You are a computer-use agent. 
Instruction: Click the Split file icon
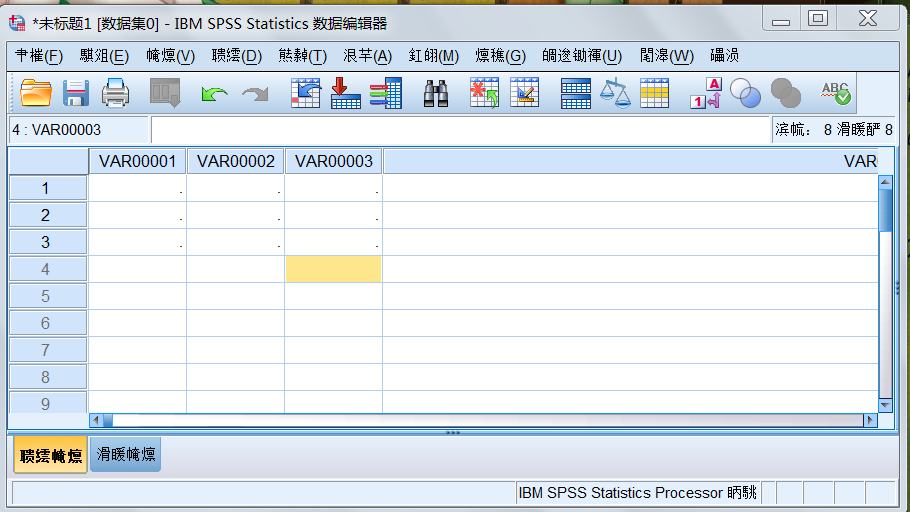click(x=576, y=93)
